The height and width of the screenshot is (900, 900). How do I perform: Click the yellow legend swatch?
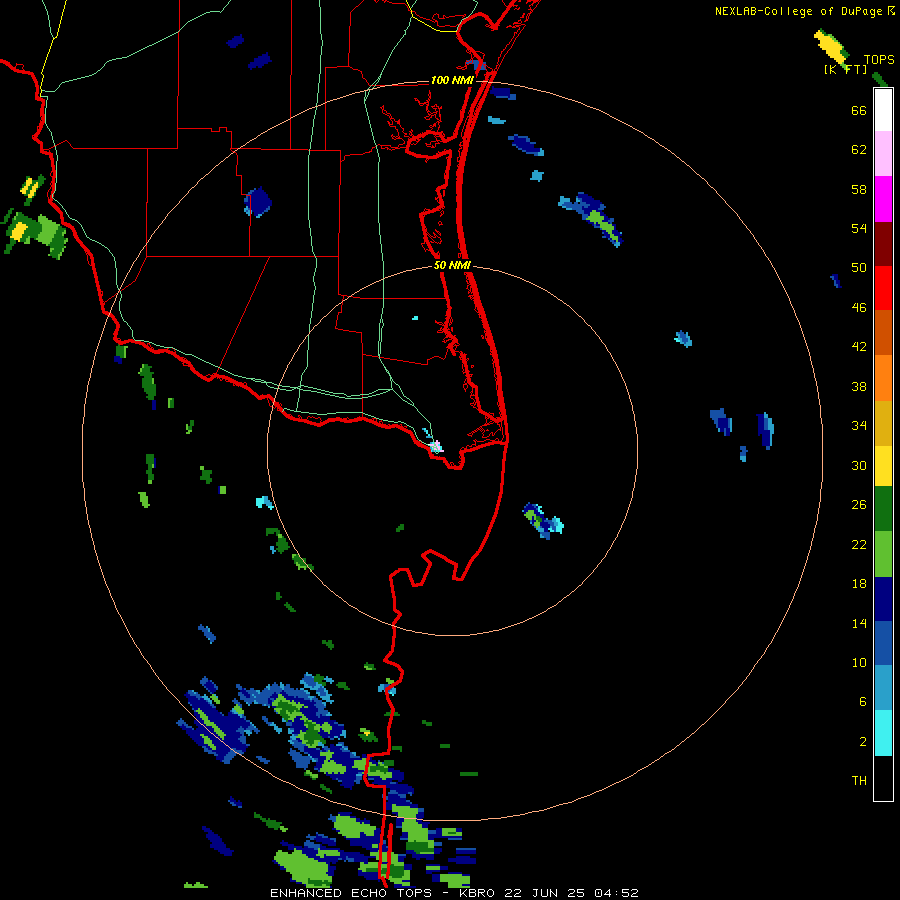pos(883,466)
